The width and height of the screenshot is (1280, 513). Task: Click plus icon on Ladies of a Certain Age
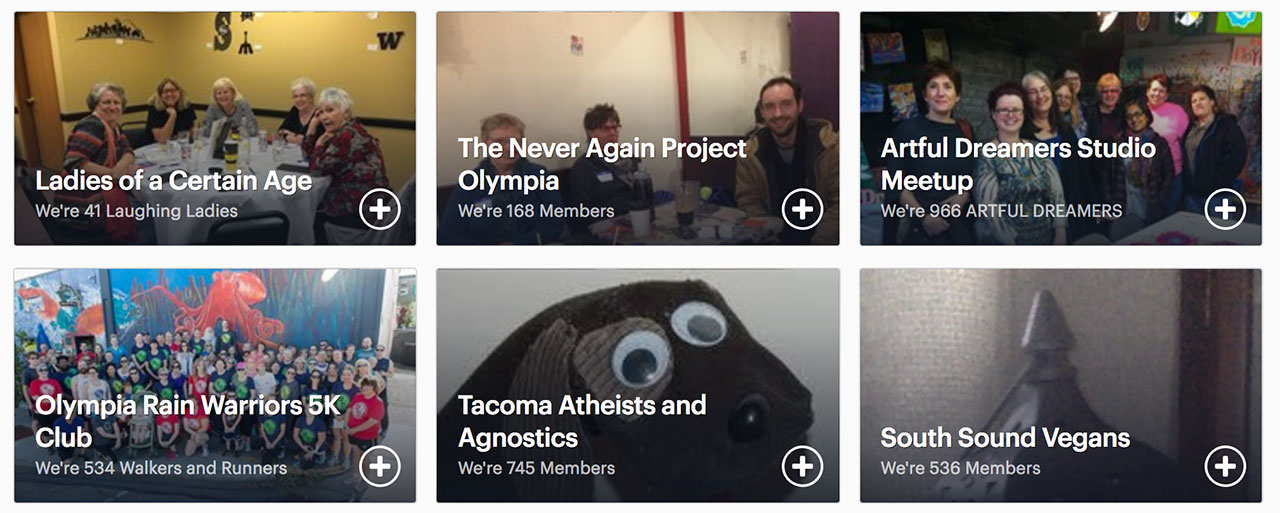(x=380, y=209)
